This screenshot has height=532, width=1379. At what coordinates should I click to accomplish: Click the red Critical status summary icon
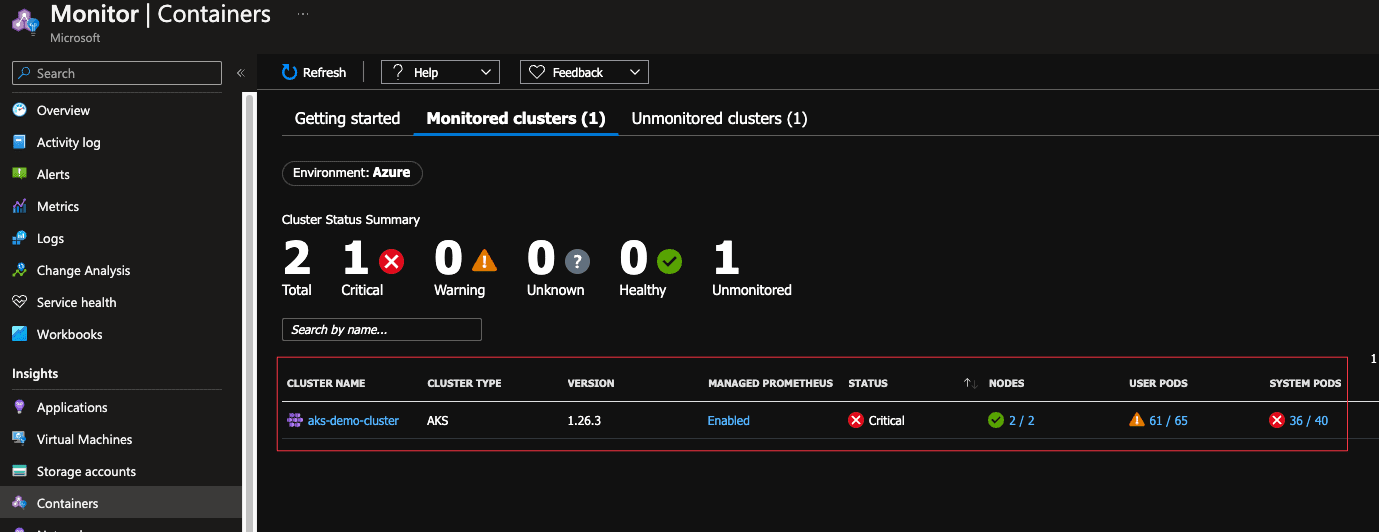coord(391,262)
